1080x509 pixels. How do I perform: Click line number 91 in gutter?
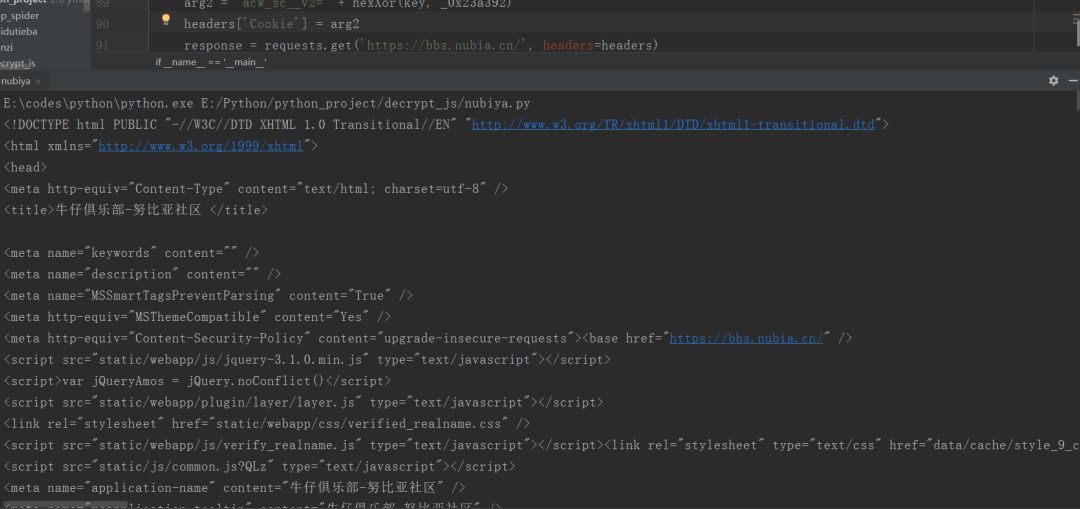point(102,45)
